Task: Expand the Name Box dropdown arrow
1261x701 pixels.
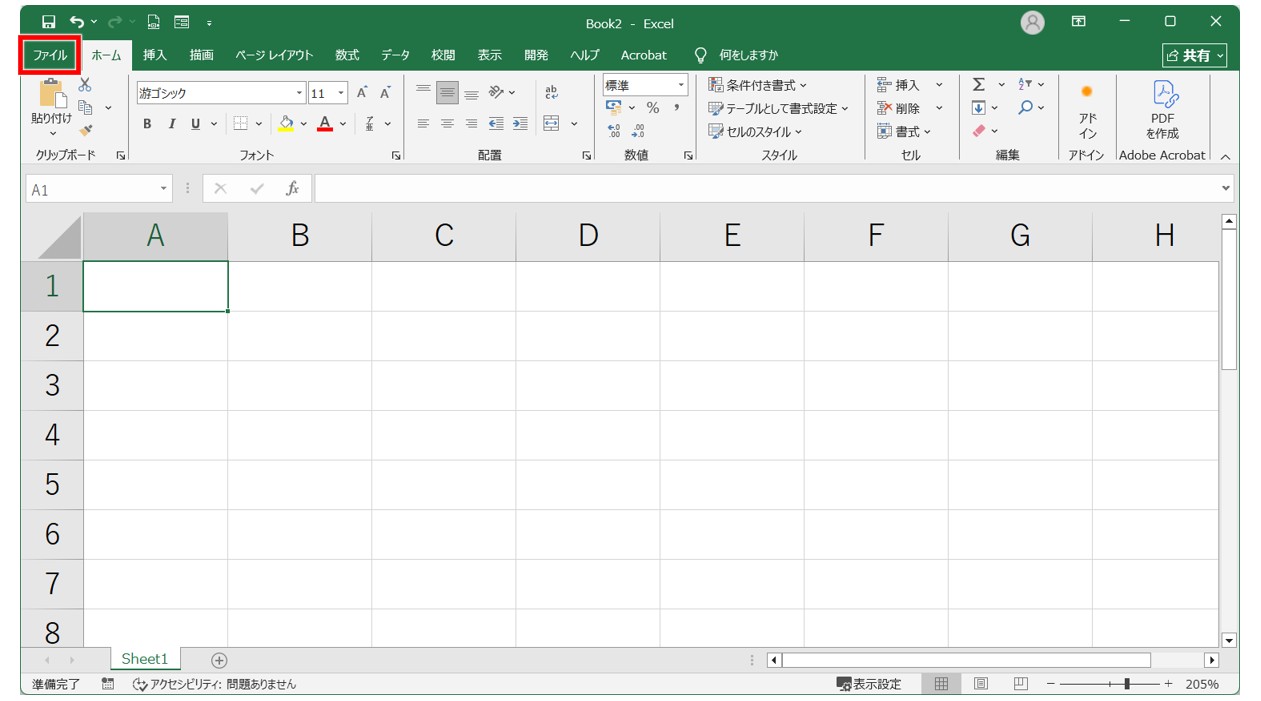Action: click(164, 189)
